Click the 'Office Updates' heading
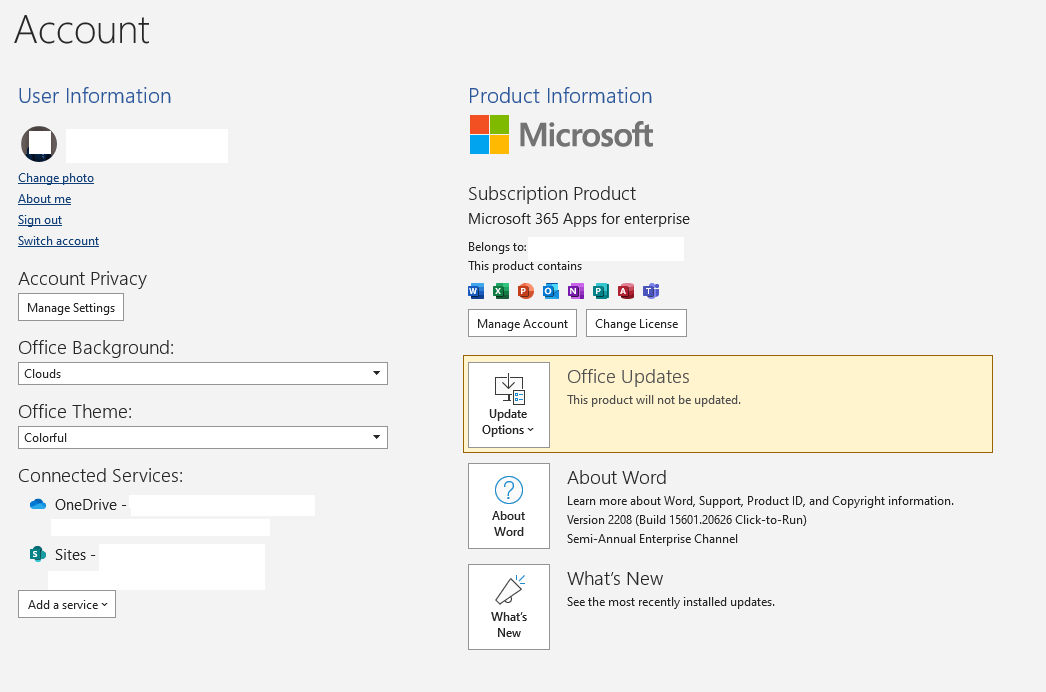 point(628,376)
